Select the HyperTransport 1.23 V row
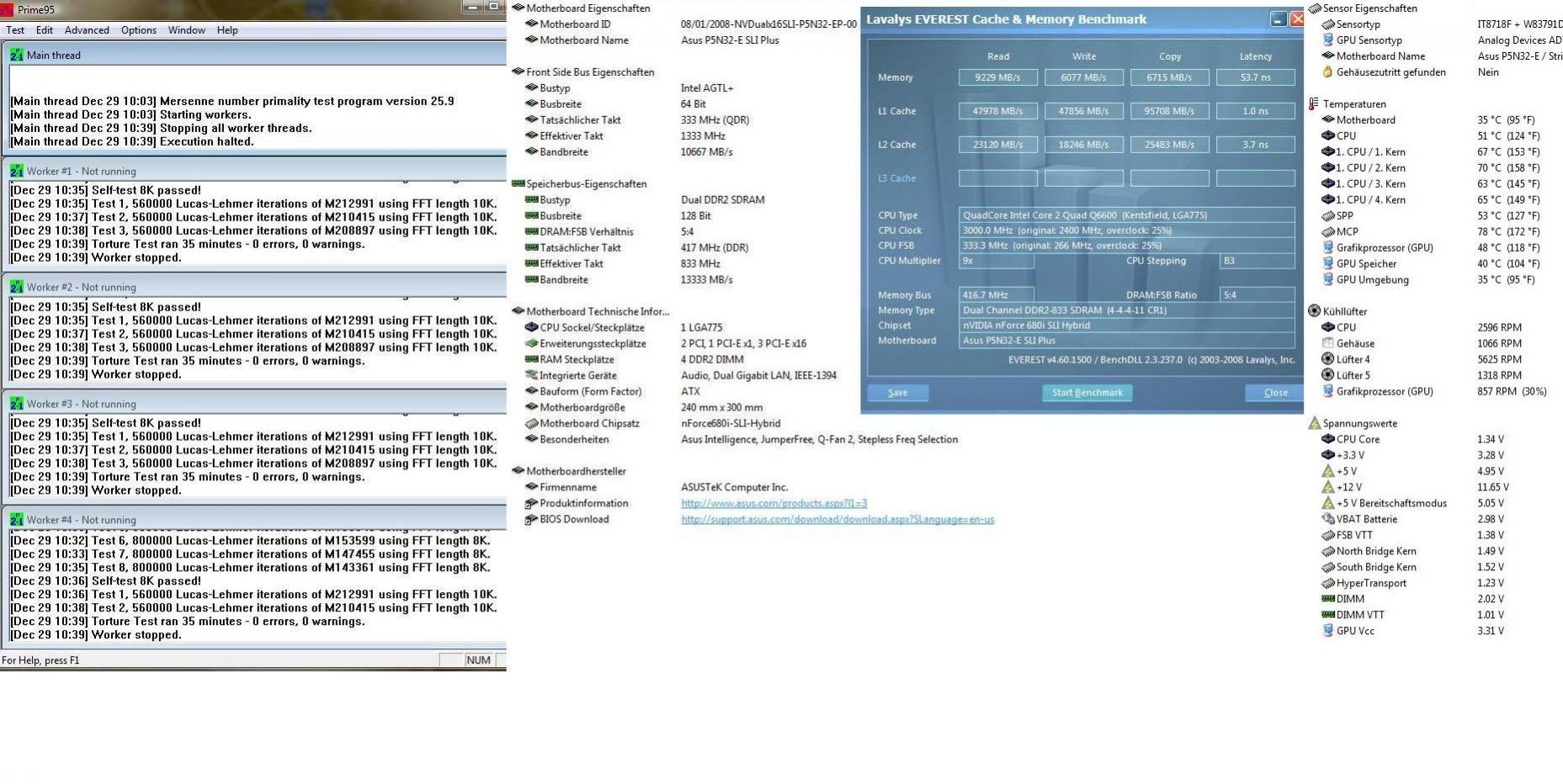The width and height of the screenshot is (1563, 784). tap(1413, 583)
